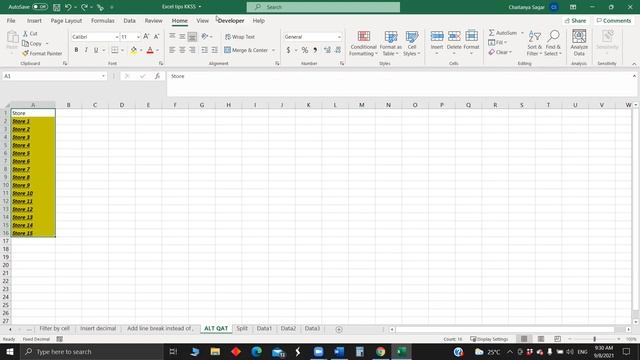Viewport: 640px width, 360px height.
Task: Click the Share button
Action: (575, 21)
